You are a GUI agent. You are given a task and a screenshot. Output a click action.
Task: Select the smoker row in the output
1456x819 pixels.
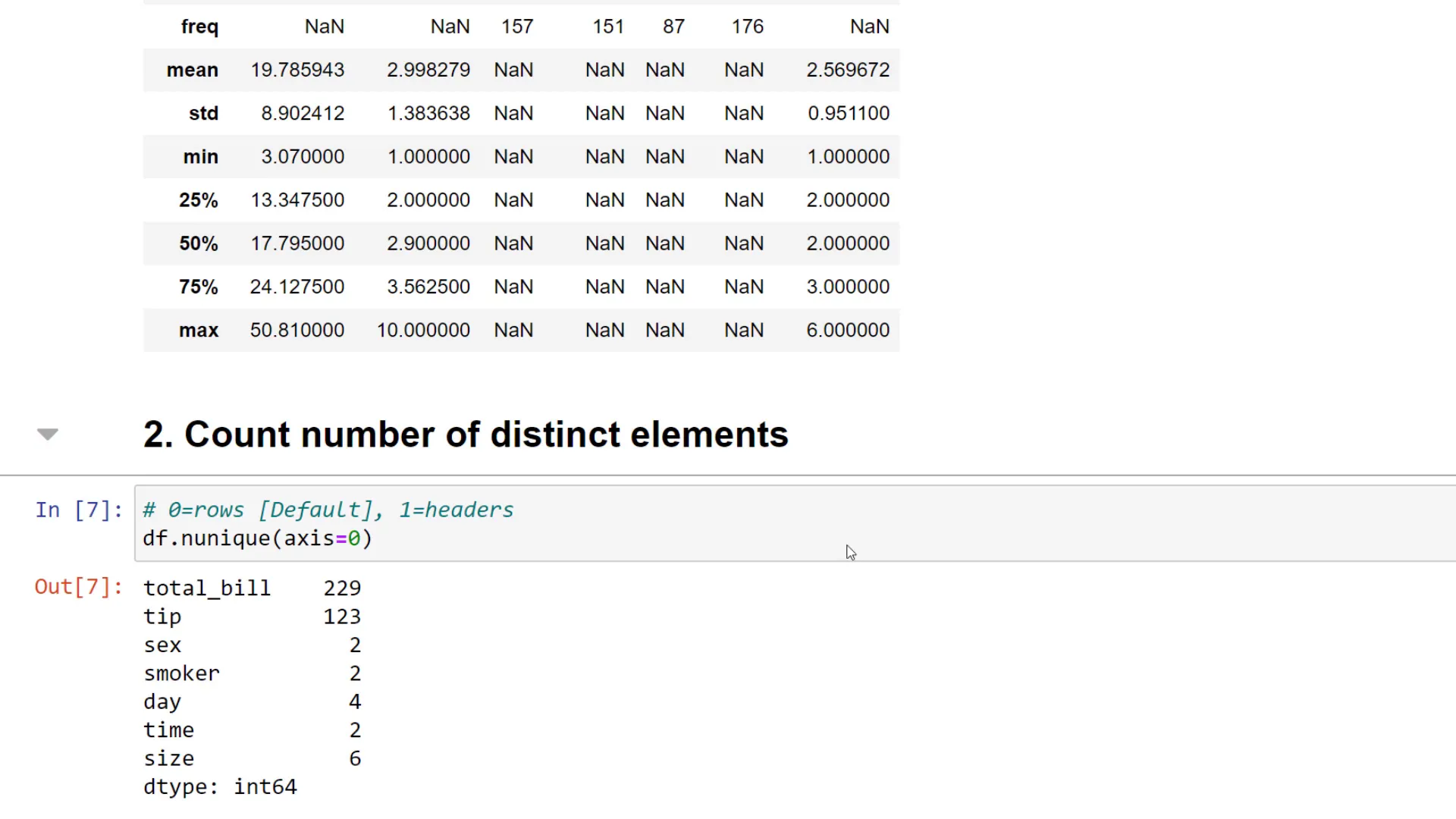click(x=181, y=673)
